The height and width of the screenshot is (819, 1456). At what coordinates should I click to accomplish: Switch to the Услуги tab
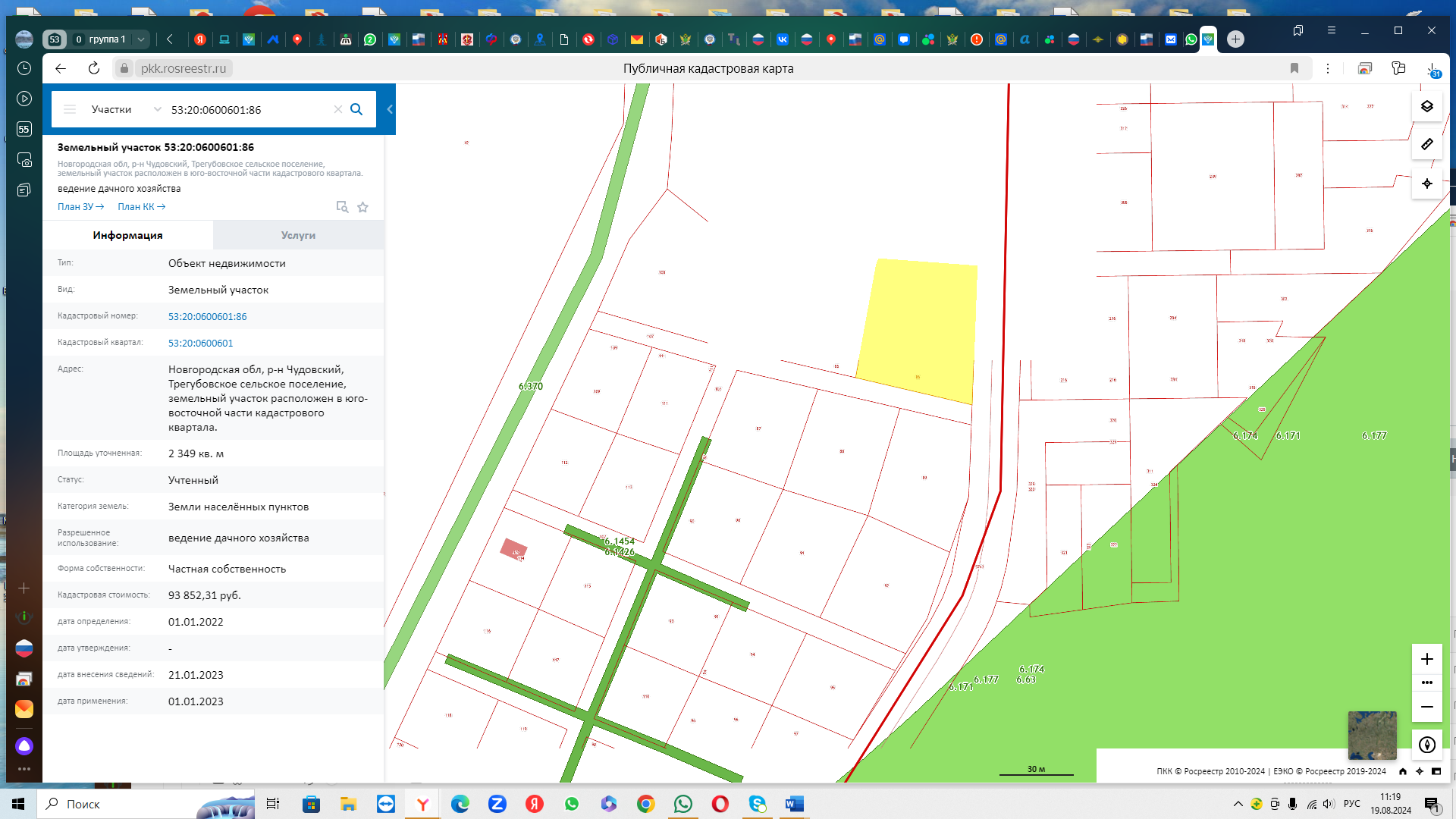pyautogui.click(x=298, y=235)
